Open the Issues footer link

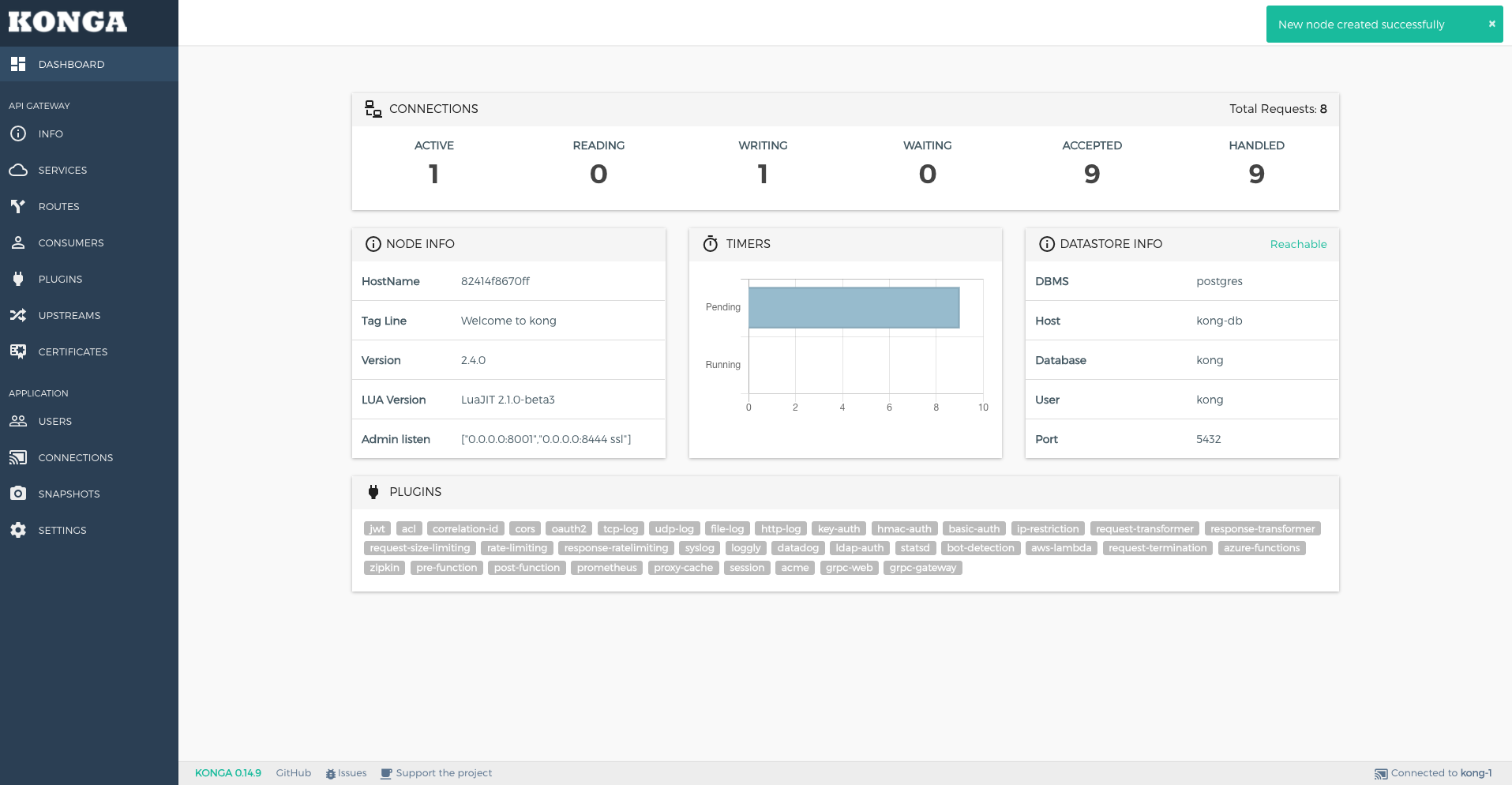pos(346,773)
